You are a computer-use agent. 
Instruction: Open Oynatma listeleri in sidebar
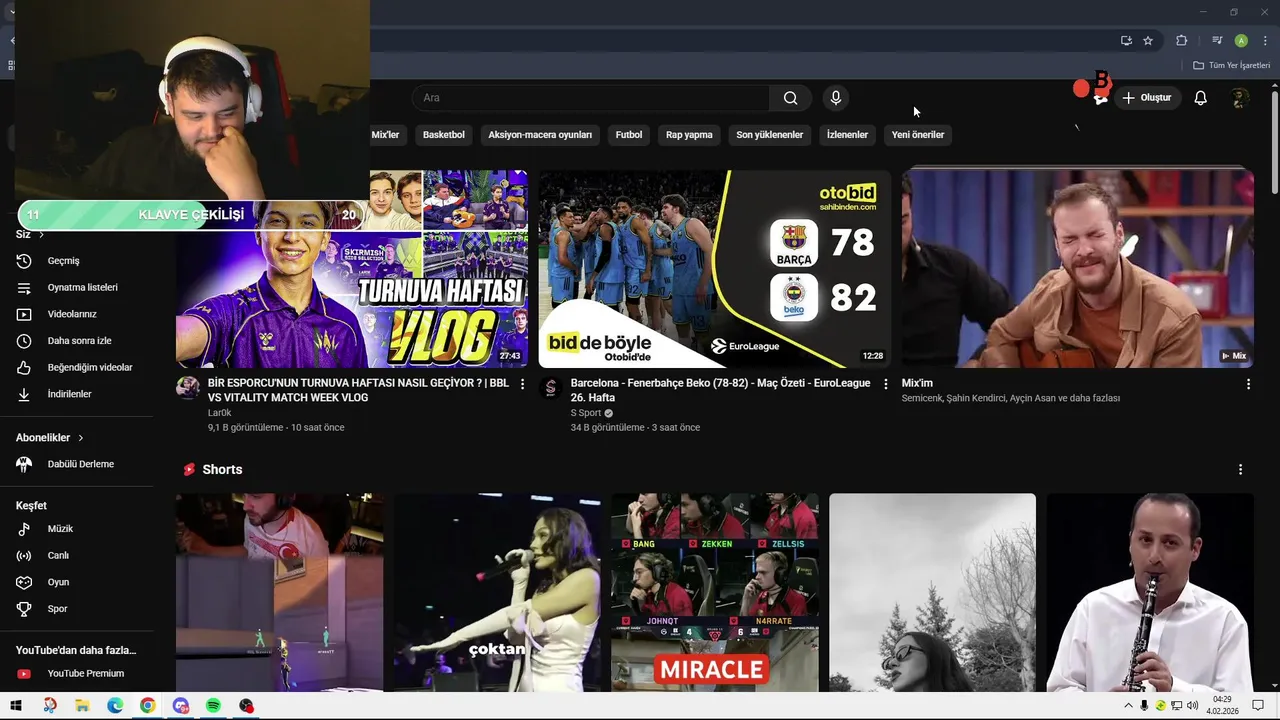(x=84, y=288)
